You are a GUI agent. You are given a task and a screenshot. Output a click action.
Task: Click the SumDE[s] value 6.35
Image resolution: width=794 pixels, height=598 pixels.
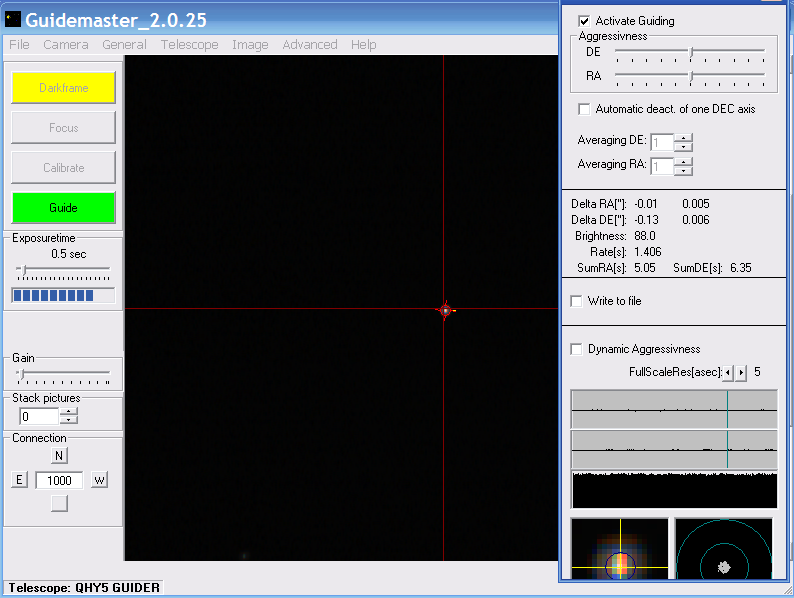click(x=741, y=268)
